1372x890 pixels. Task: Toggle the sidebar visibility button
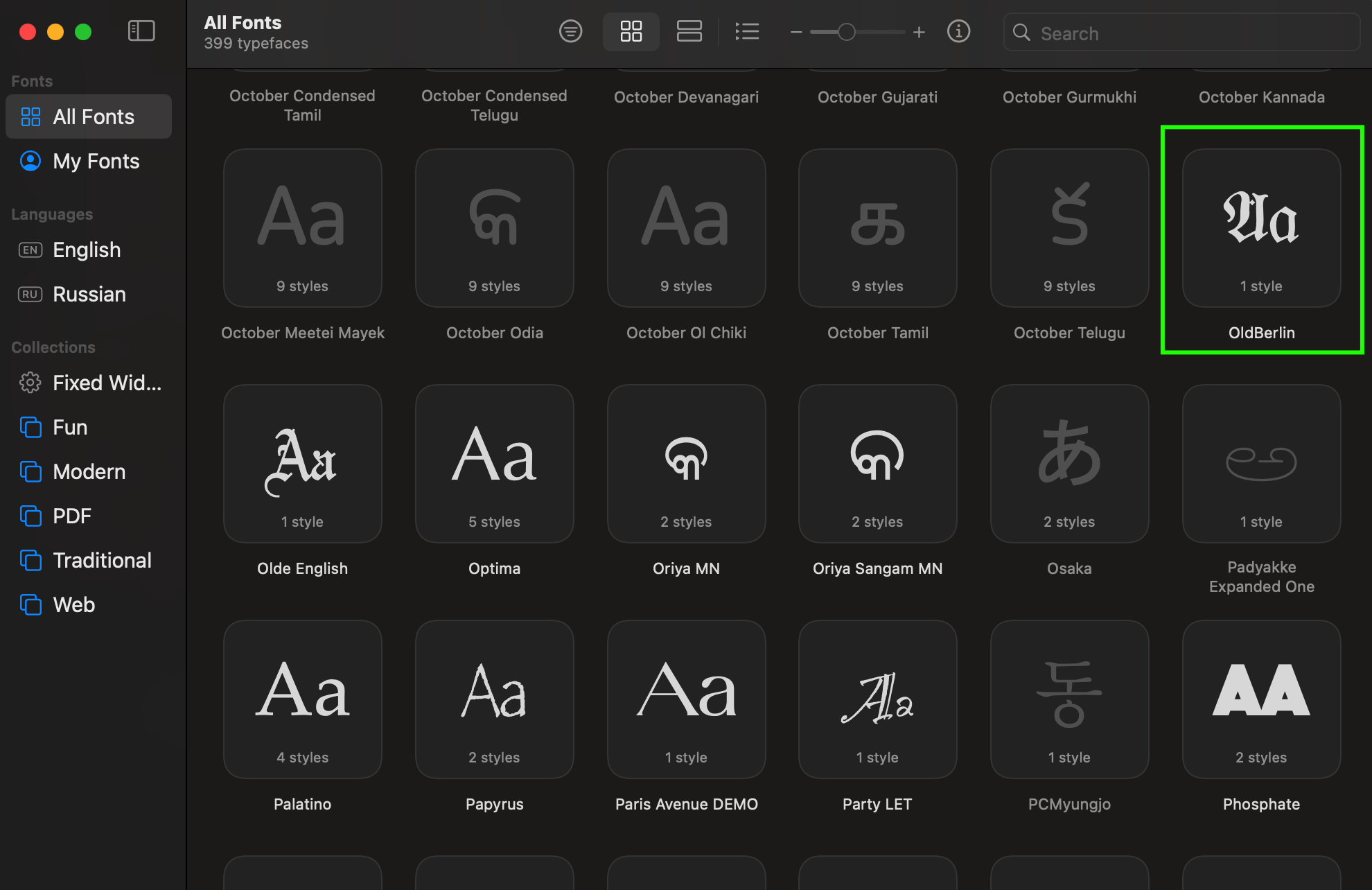point(141,31)
